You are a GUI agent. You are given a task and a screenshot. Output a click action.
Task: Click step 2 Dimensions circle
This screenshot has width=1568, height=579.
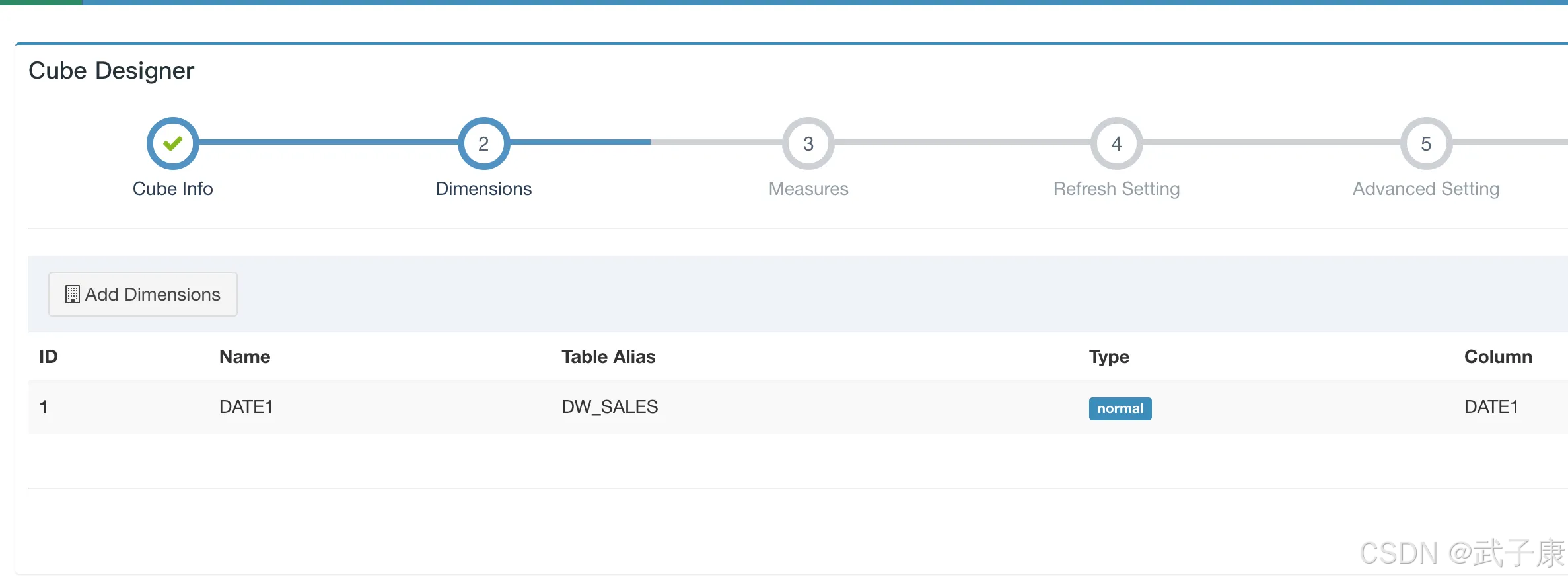coord(483,143)
